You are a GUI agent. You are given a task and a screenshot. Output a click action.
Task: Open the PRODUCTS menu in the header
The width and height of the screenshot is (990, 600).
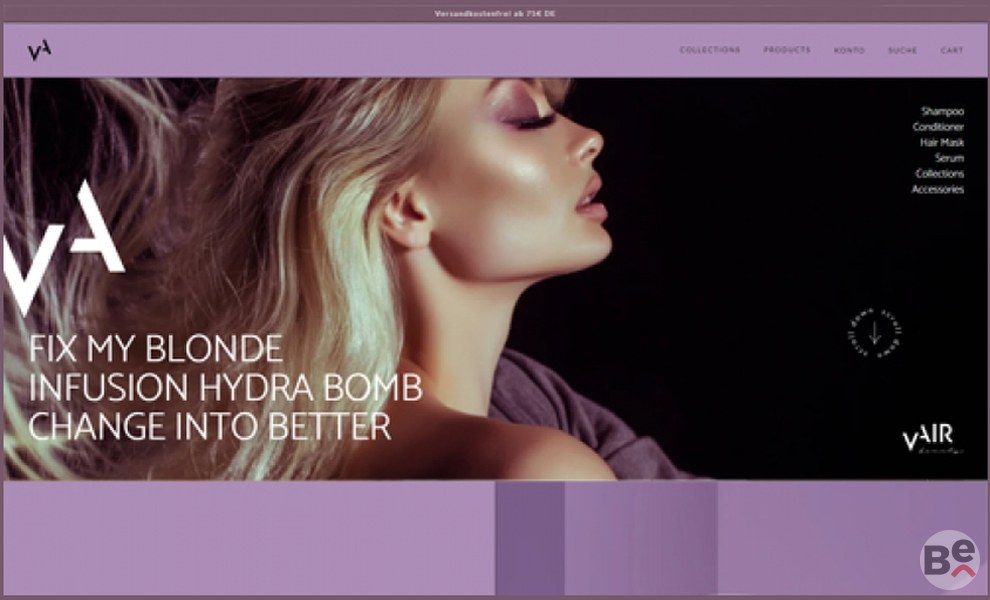[787, 50]
